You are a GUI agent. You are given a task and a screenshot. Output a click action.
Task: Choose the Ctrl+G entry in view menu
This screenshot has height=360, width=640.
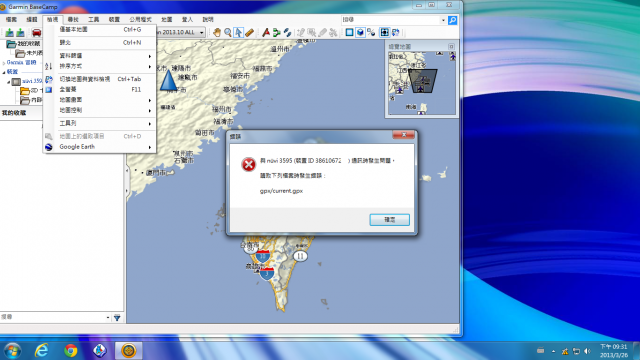coord(100,29)
